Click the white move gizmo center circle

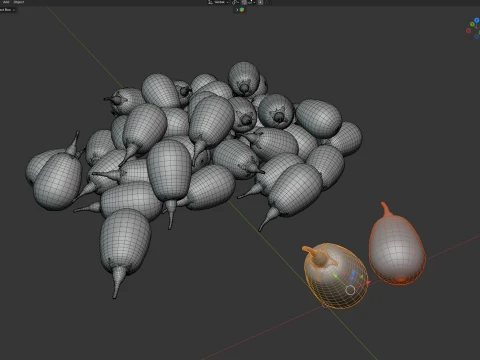[350, 290]
